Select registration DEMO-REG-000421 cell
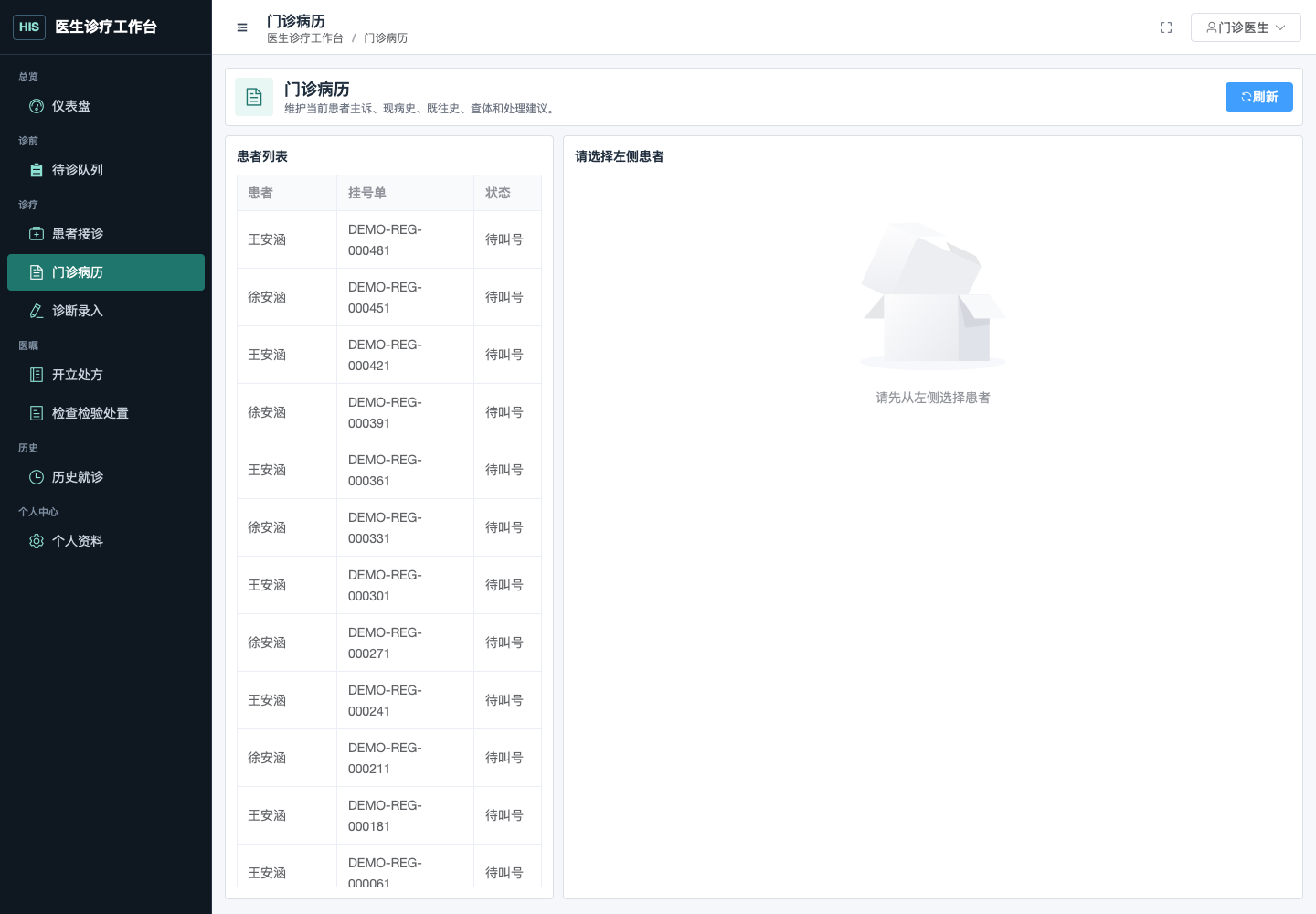 coord(406,355)
